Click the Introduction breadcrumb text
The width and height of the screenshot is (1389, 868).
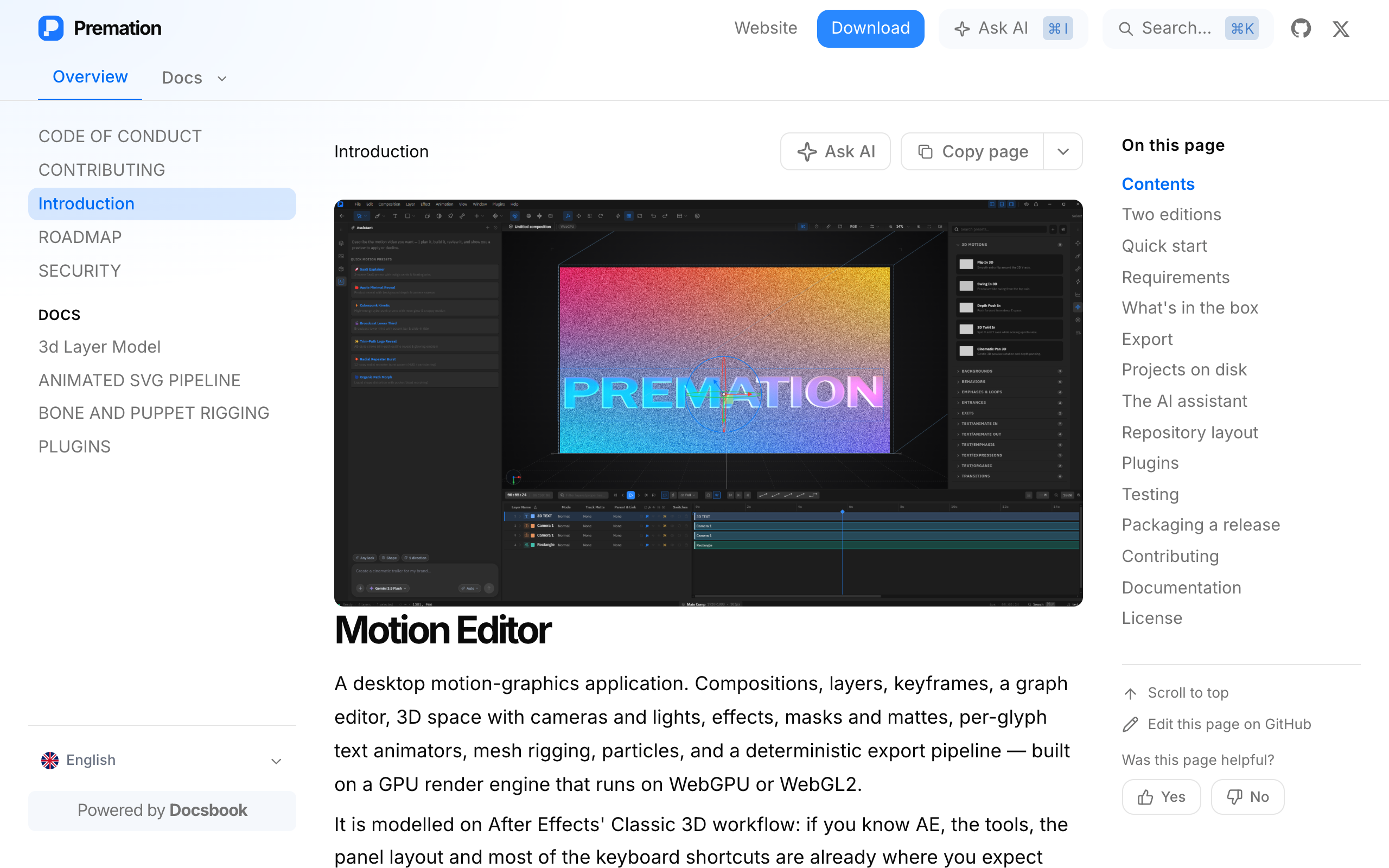381,151
